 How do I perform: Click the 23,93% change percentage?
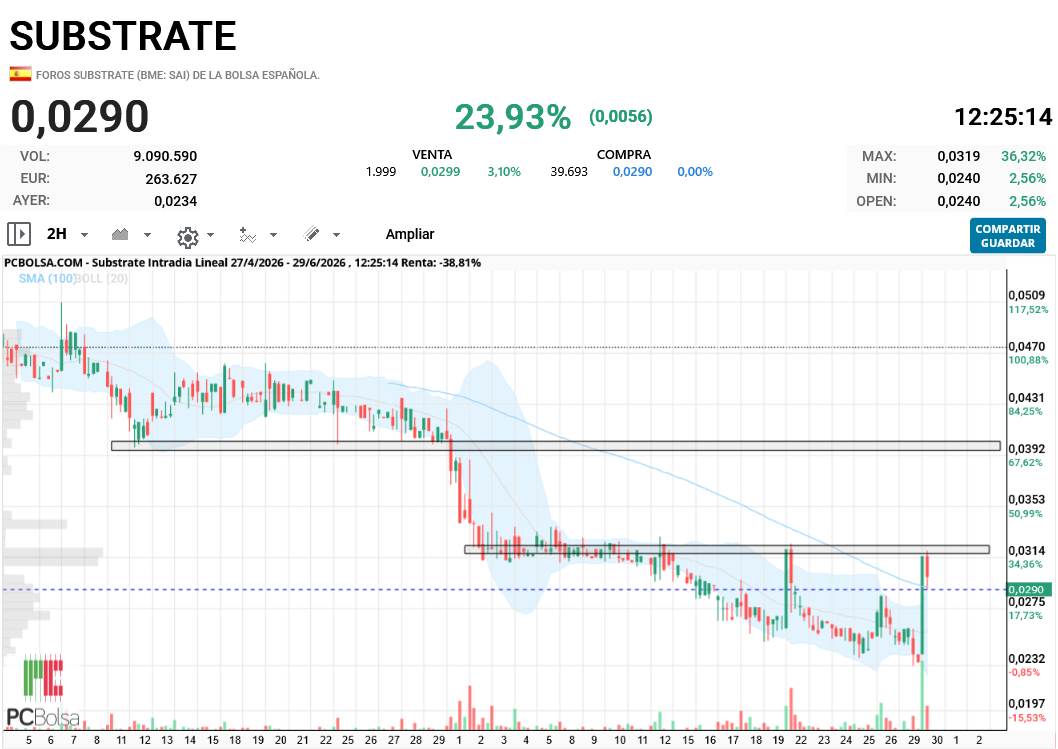coord(513,117)
